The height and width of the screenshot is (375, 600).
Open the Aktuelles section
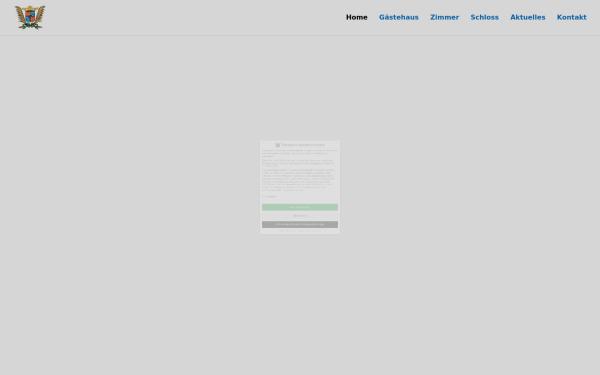[528, 17]
